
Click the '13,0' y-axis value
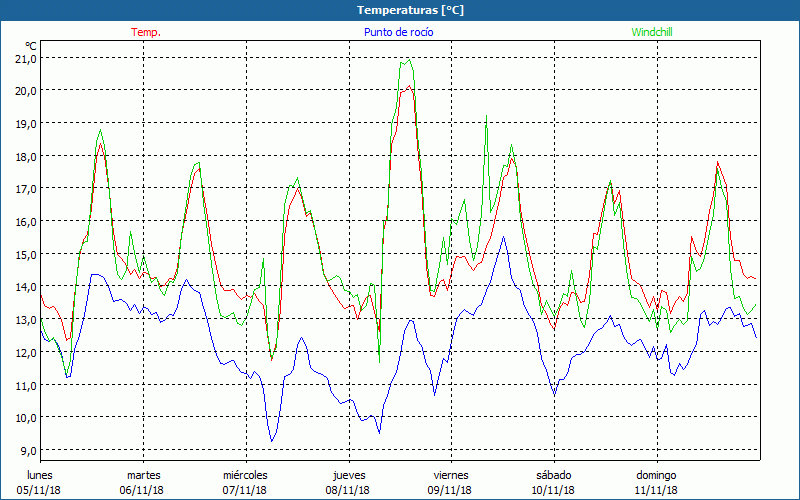tap(26, 320)
